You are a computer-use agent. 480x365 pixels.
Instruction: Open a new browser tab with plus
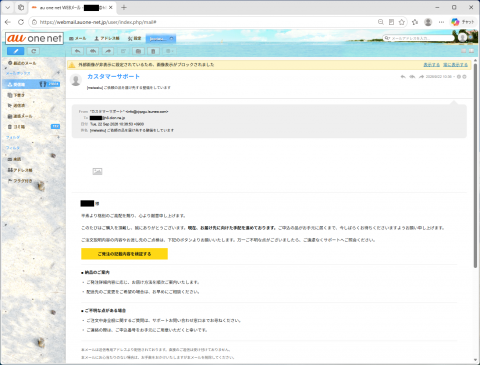(124, 7)
